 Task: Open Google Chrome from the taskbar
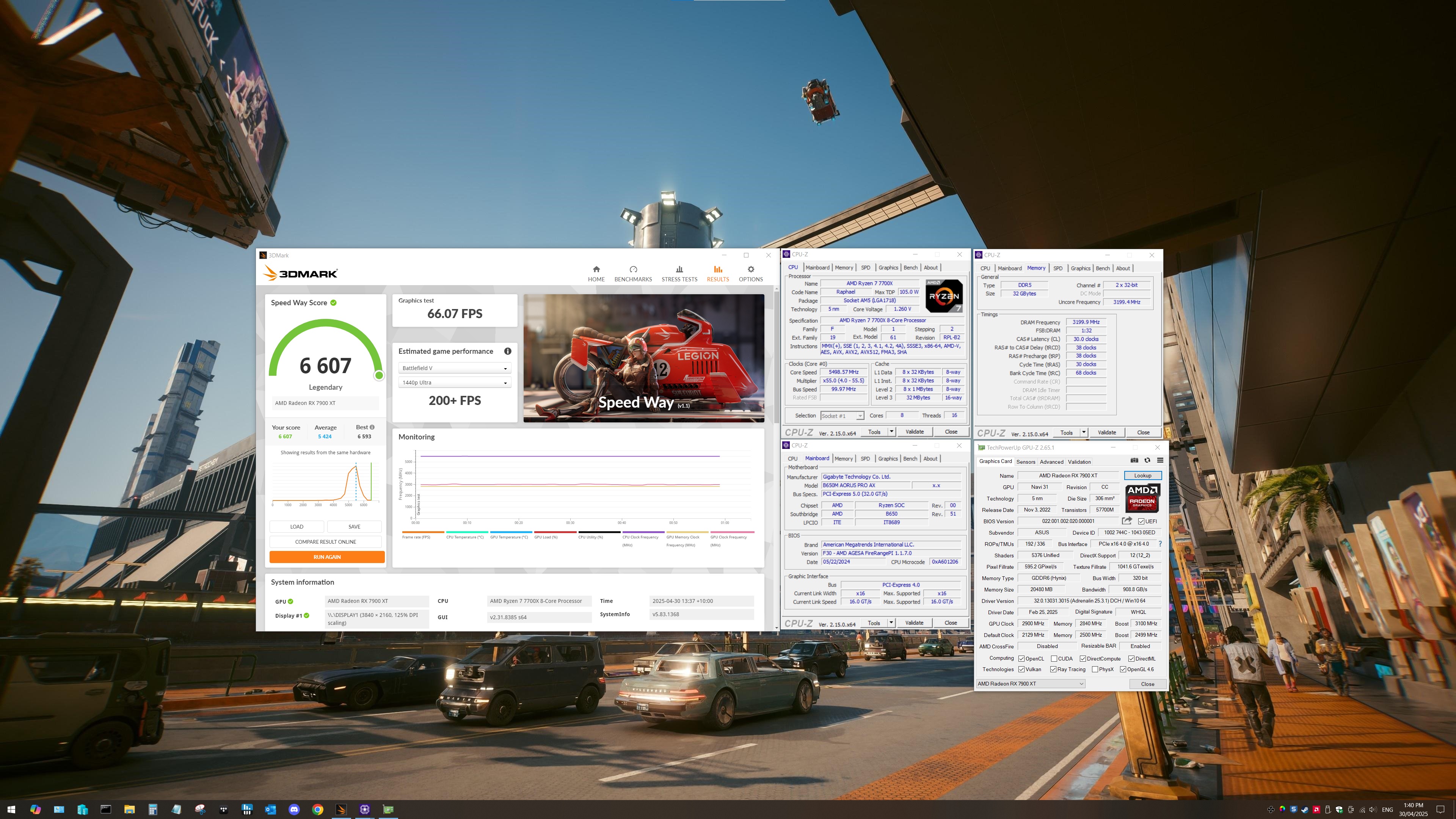pos(318,810)
